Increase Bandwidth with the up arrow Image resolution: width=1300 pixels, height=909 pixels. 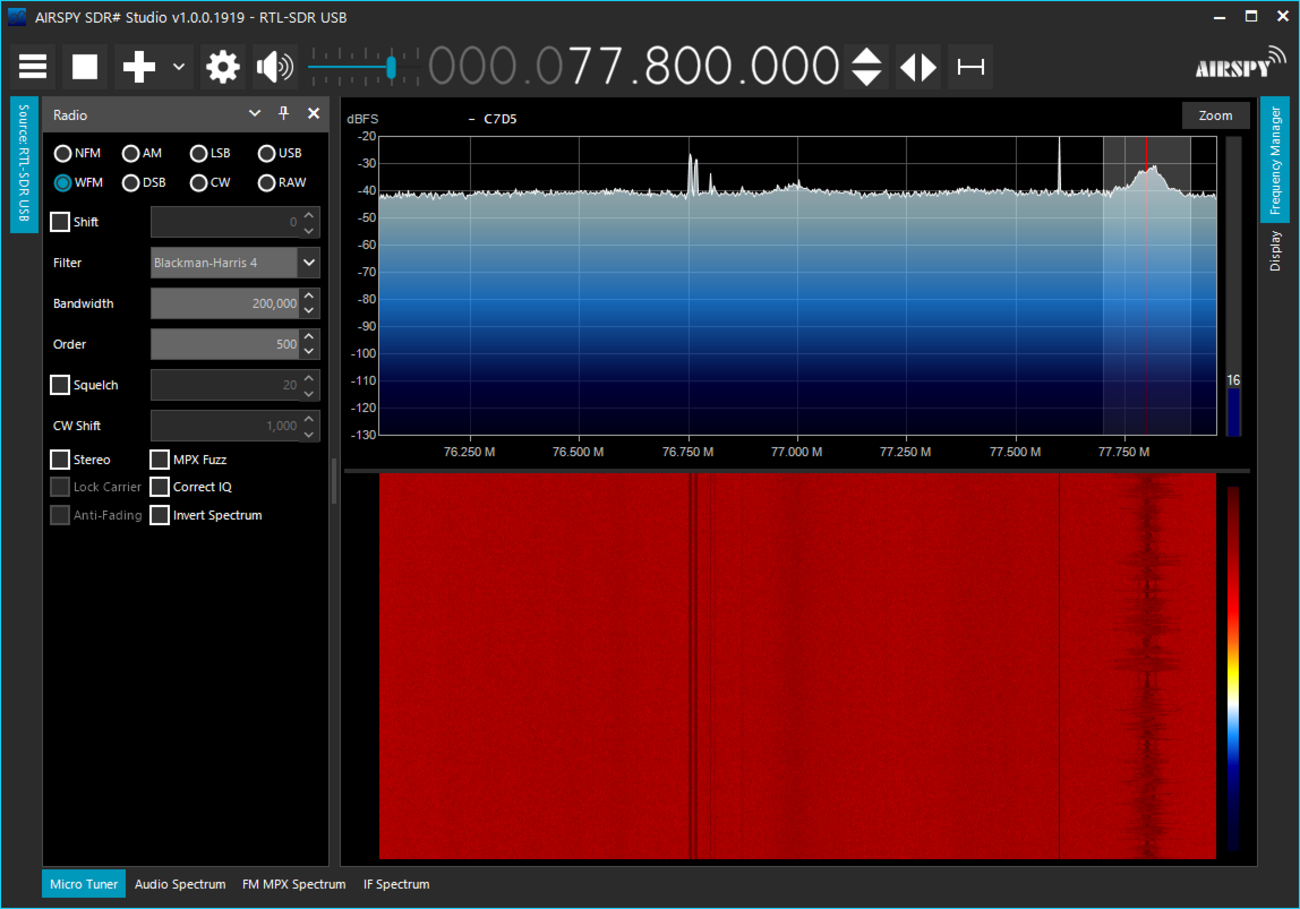tap(310, 296)
